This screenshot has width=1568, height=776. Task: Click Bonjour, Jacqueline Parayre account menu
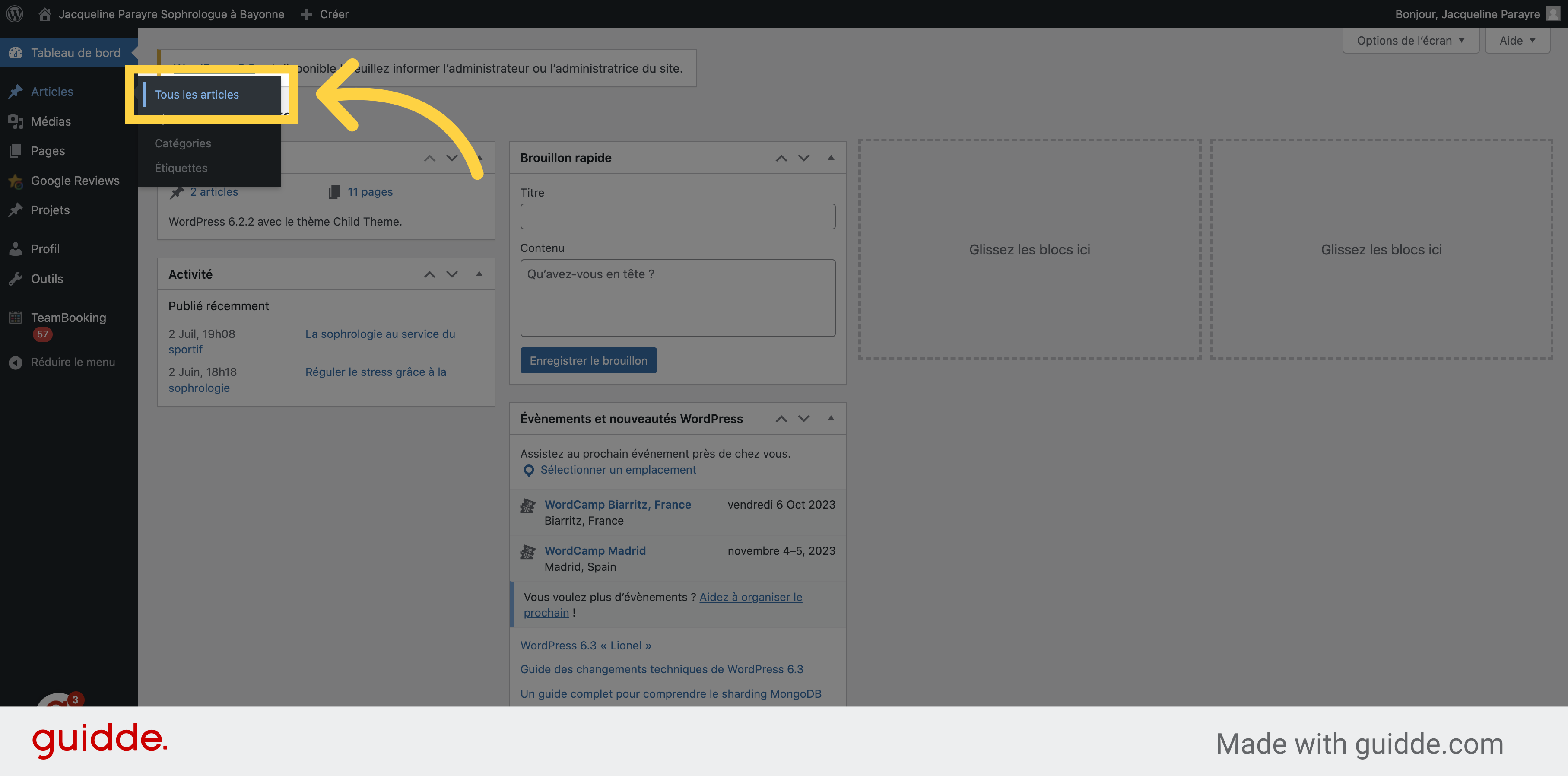[1477, 13]
